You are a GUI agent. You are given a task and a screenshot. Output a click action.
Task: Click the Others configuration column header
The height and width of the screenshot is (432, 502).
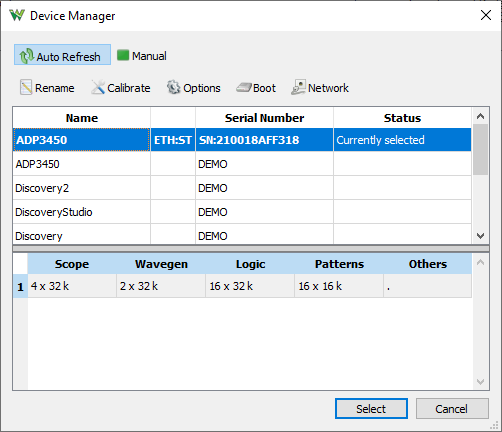coord(428,264)
